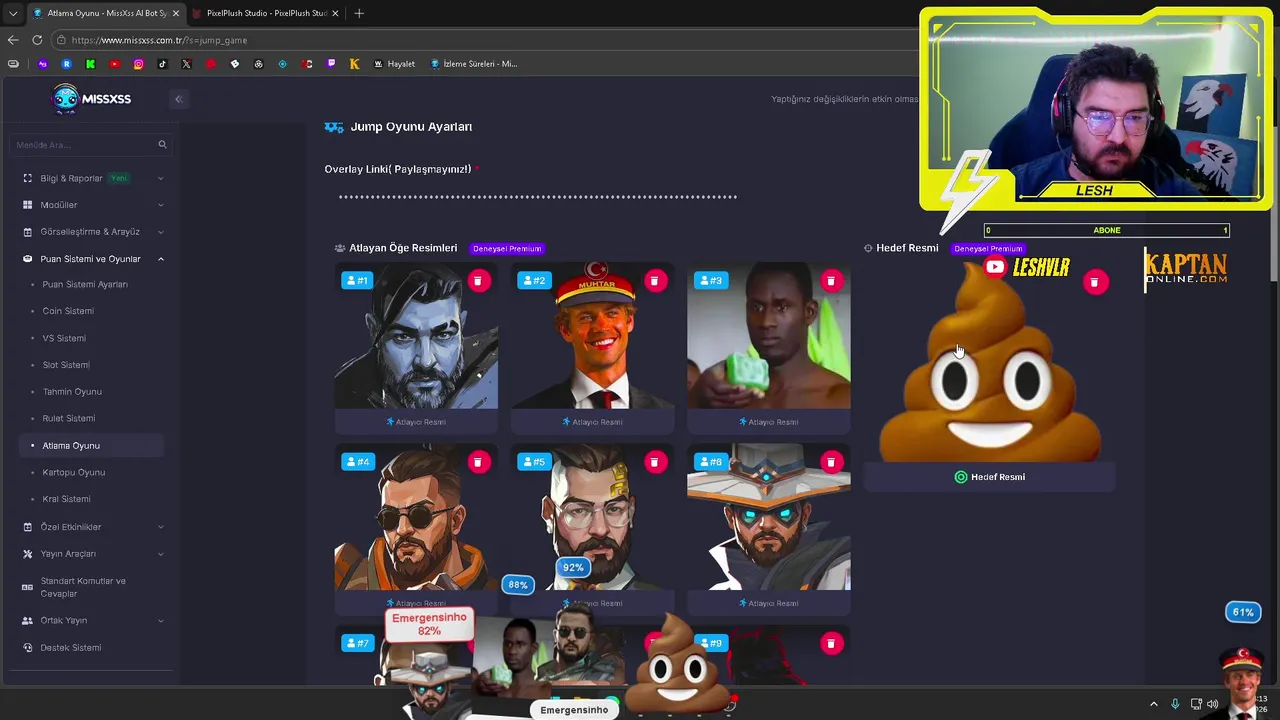Click Atlayıcı Resmi under image #1
Viewport: 1280px width, 720px height.
pos(416,422)
